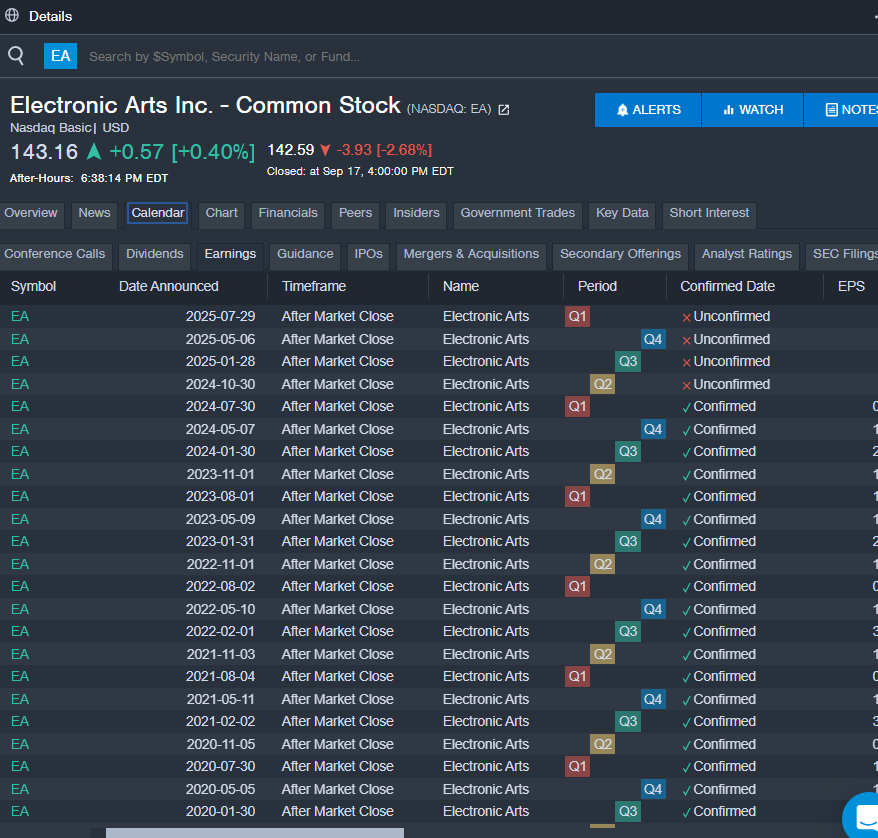The image size is (878, 838).
Task: Open the Insiders tab
Action: pyautogui.click(x=416, y=213)
